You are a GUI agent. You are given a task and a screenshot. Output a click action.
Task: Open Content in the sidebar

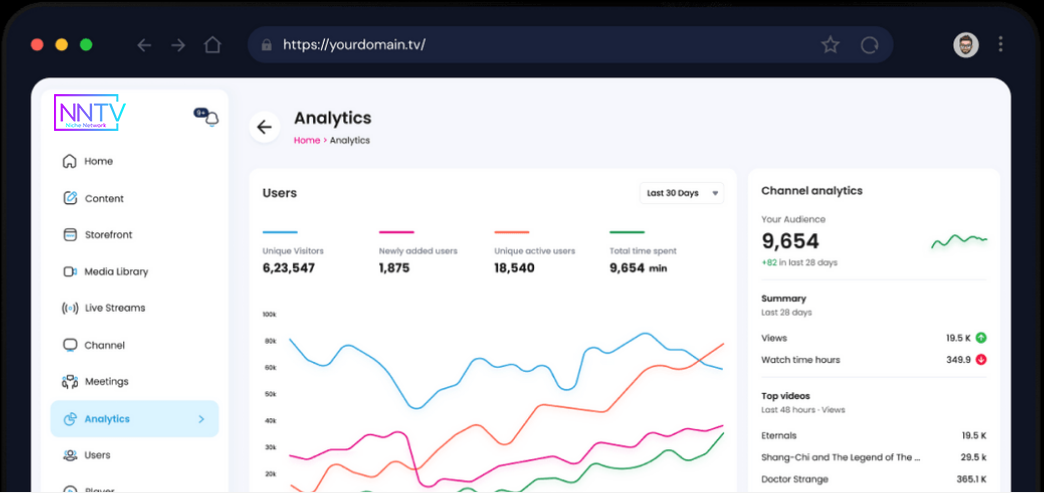tap(104, 198)
